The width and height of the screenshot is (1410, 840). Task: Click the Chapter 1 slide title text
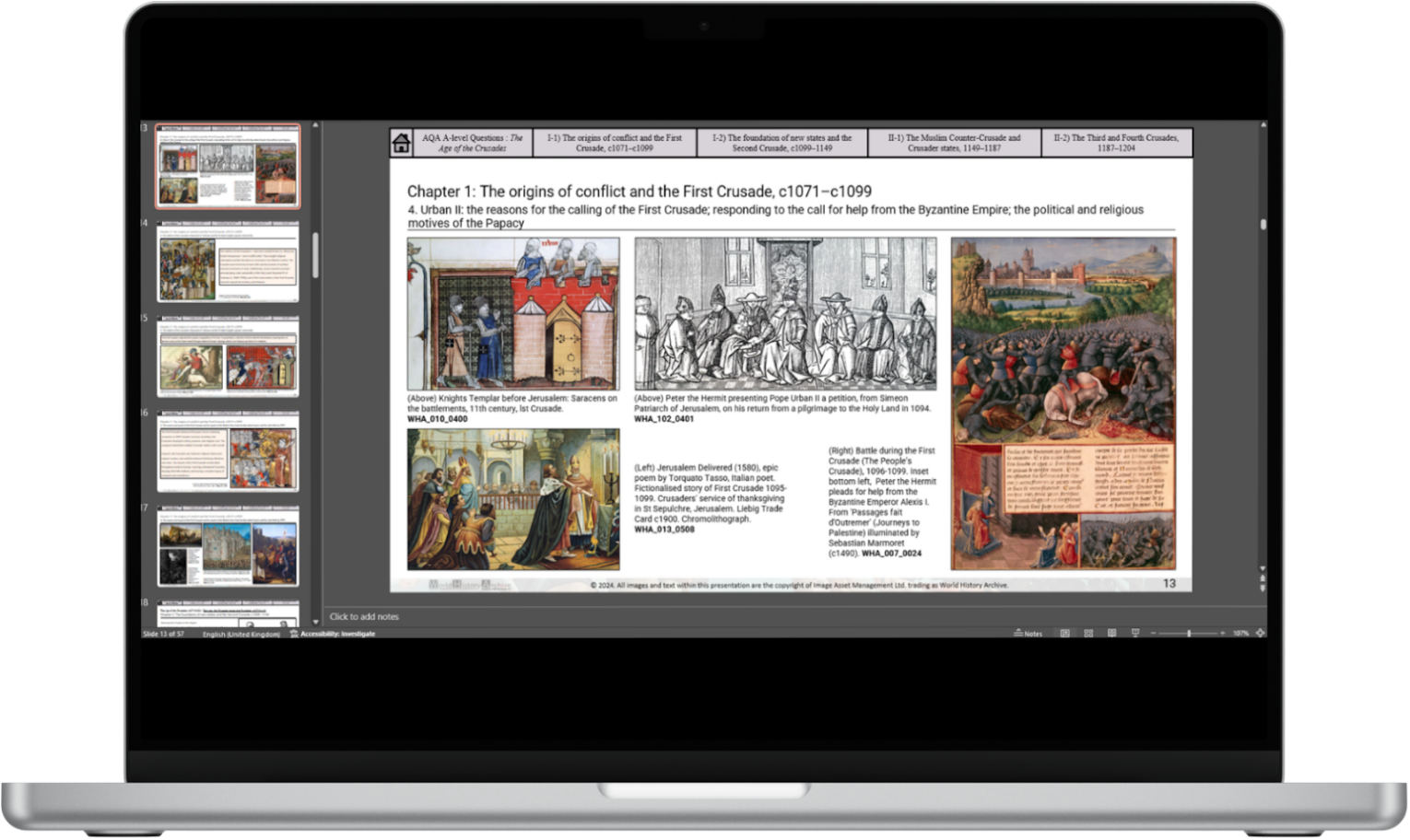(639, 192)
